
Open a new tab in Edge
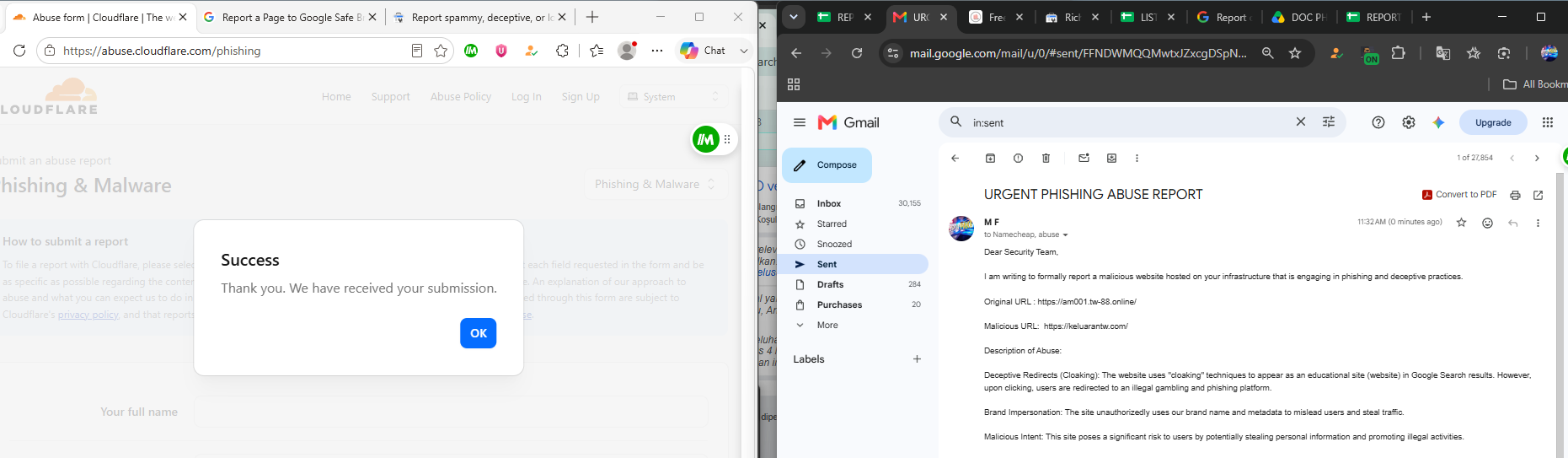(592, 17)
